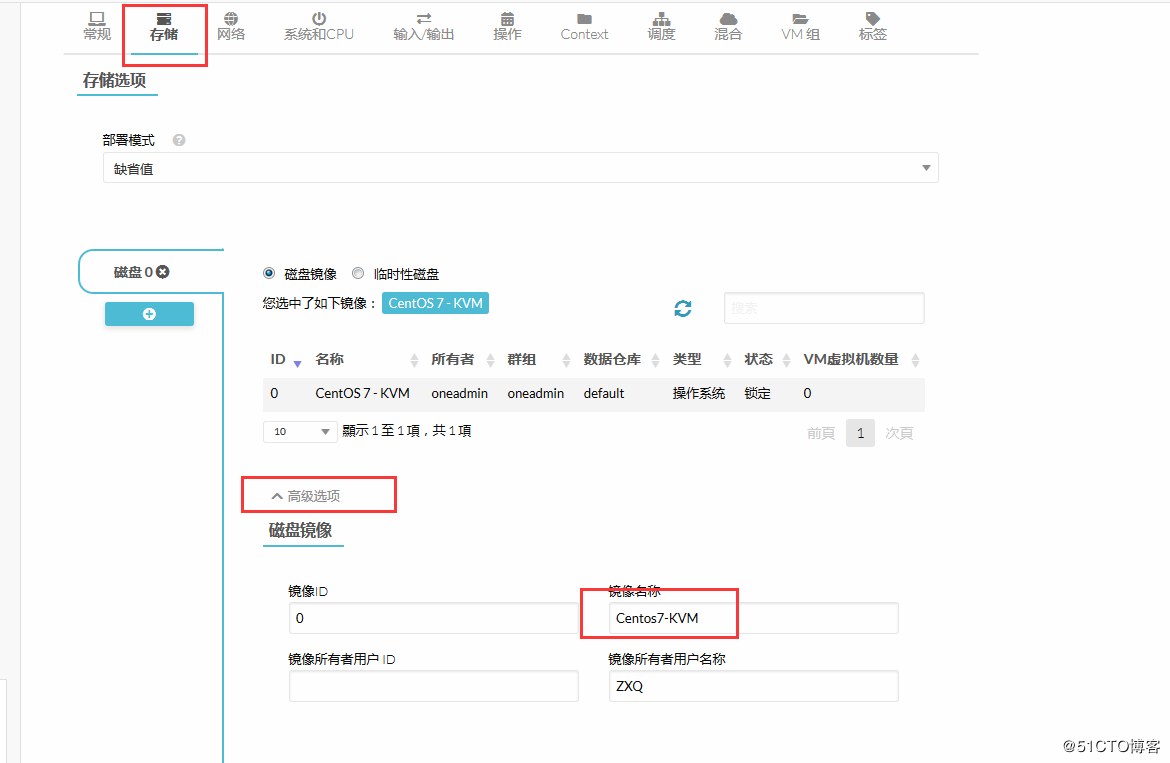Screen dimensions: 1170x763
Task: Select the 磁盘镜像 radio button
Action: coord(269,274)
